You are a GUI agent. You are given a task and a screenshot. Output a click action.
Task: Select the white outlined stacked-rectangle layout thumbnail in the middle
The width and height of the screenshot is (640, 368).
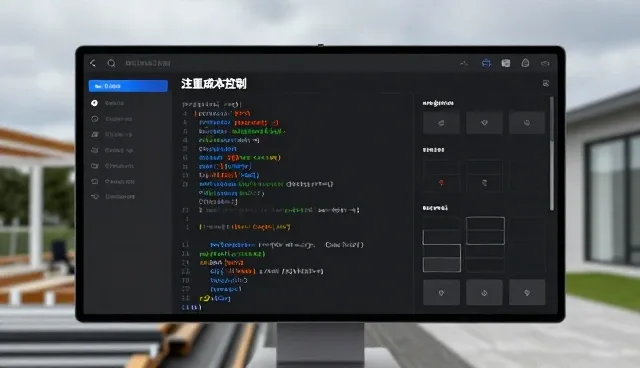485,231
